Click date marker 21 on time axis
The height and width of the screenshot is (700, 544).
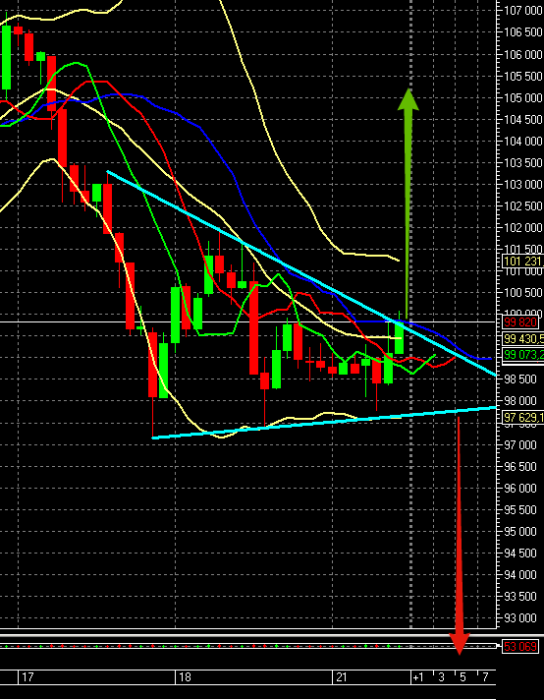tap(341, 677)
